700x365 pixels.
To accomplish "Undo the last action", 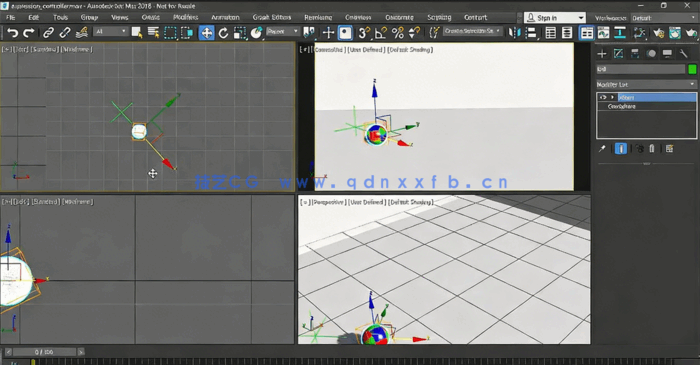I will (12, 33).
